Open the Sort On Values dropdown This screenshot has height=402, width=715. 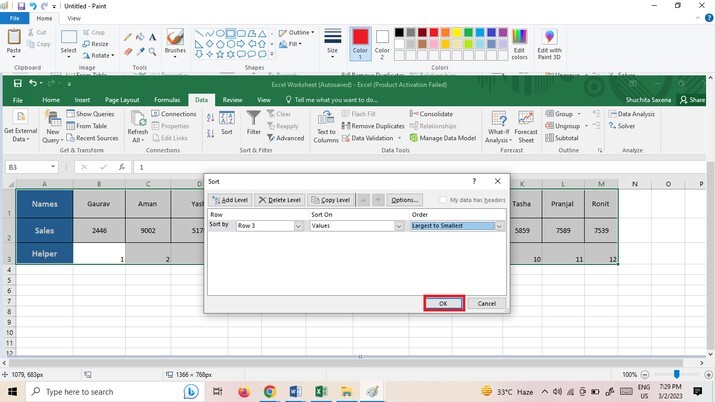point(399,226)
